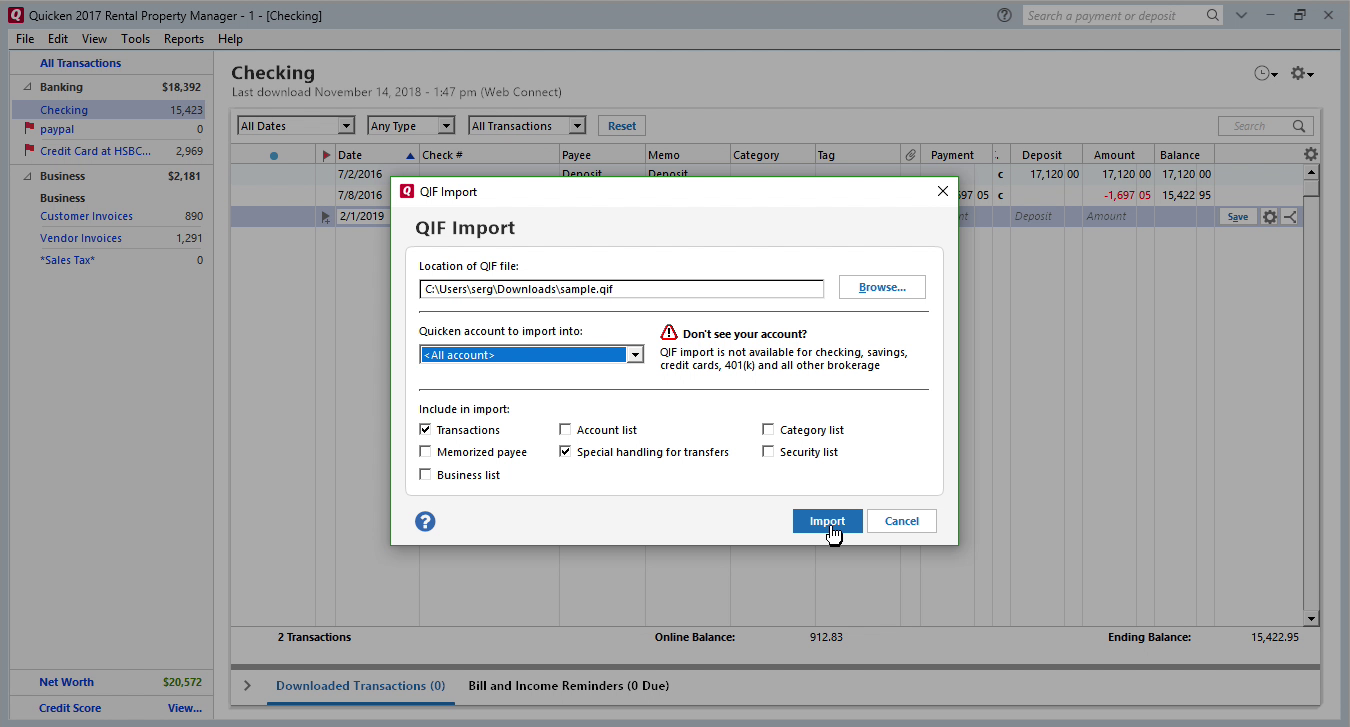Click the chevron-down arrow beside title bar search
This screenshot has width=1350, height=727.
pos(1241,15)
